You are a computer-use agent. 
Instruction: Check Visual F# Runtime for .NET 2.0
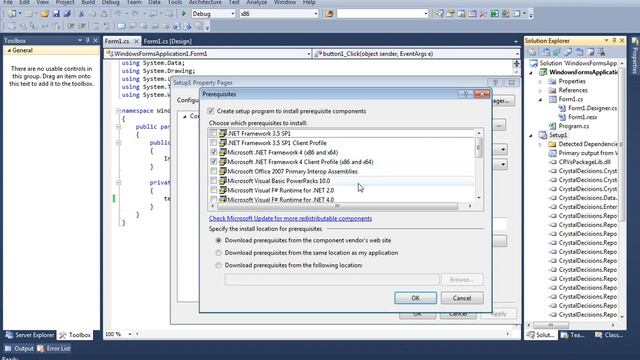point(213,190)
